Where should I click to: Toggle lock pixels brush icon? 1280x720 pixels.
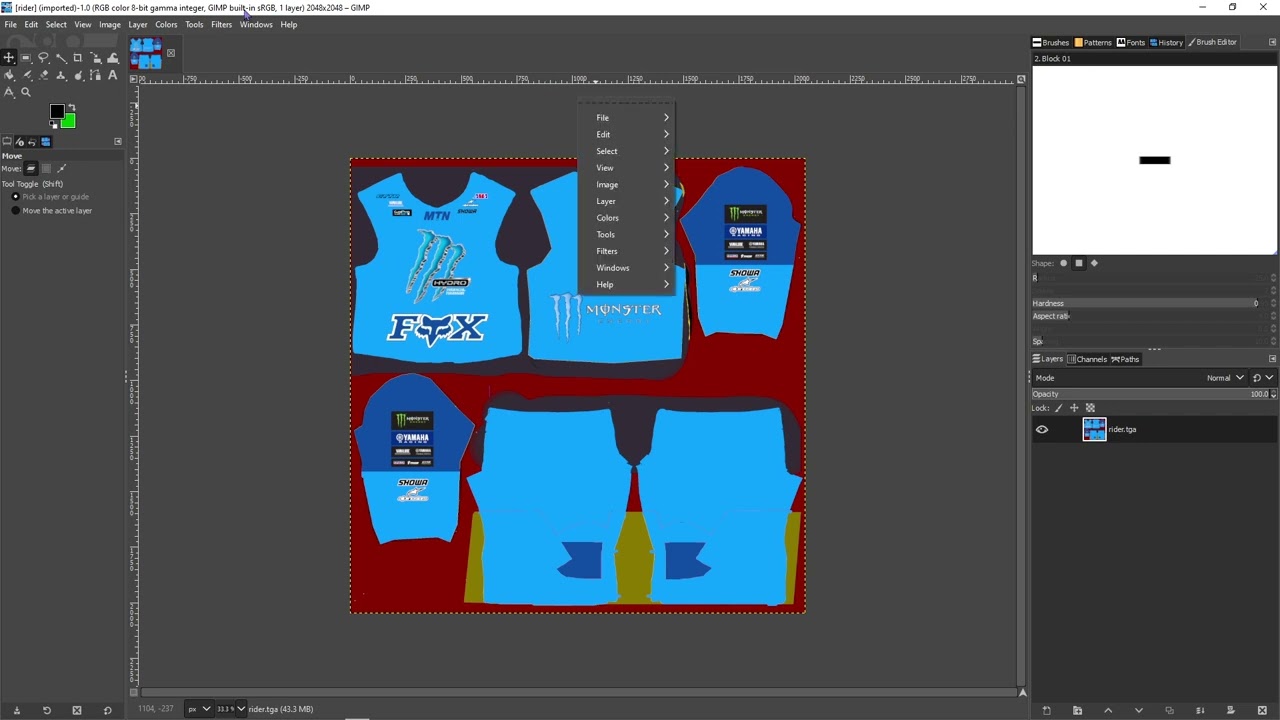click(x=1059, y=408)
